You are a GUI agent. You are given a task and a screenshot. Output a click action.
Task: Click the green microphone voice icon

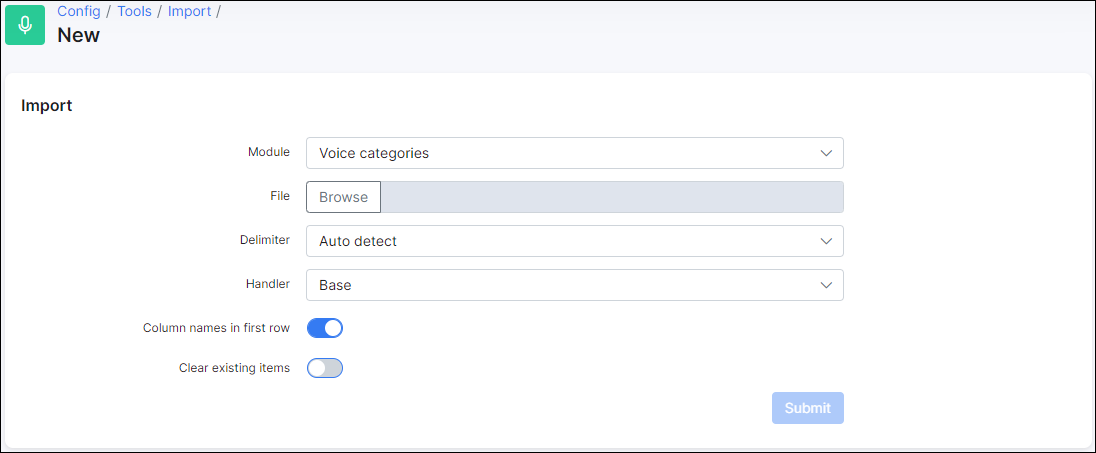click(25, 25)
